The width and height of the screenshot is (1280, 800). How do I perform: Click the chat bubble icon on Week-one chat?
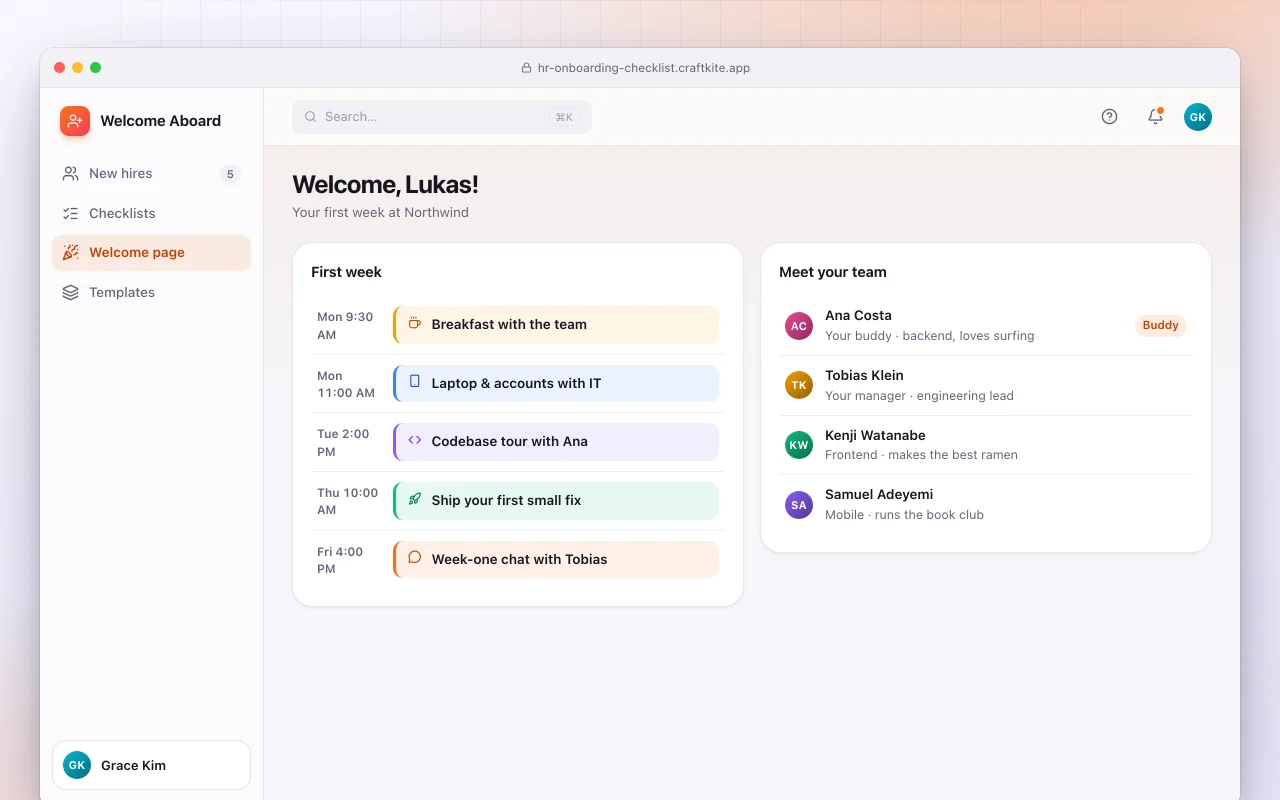(x=415, y=558)
